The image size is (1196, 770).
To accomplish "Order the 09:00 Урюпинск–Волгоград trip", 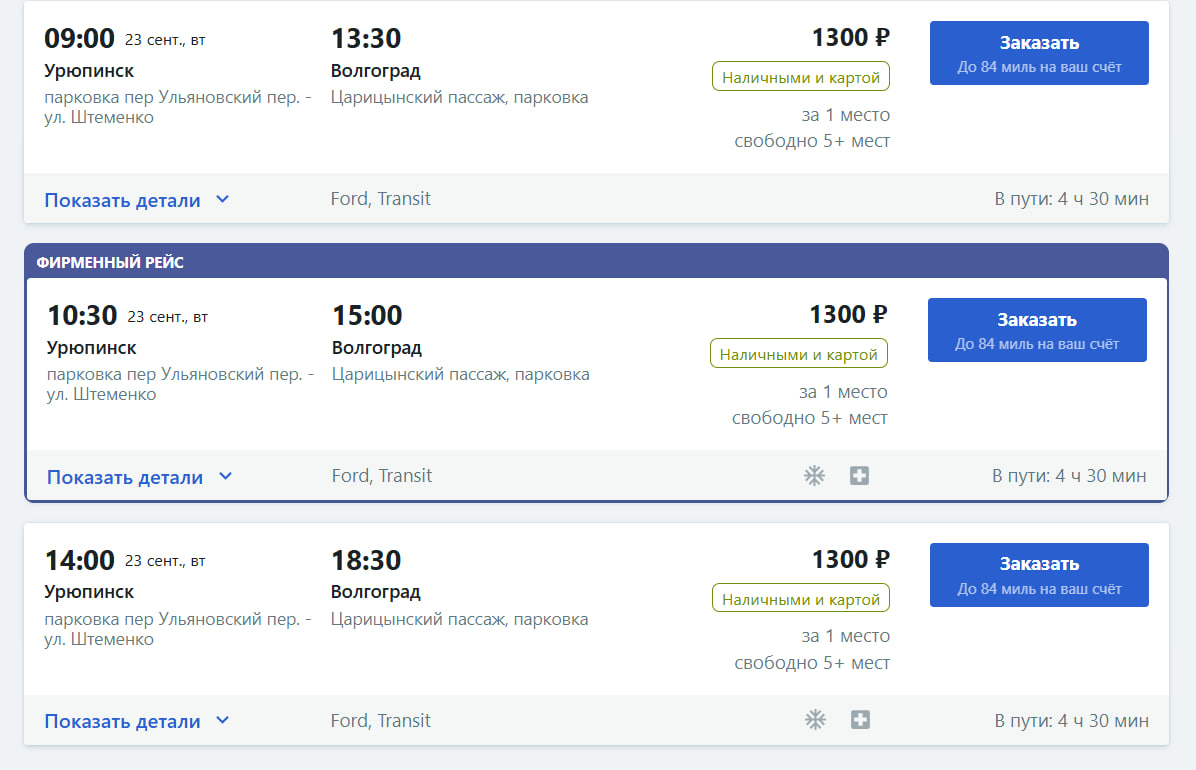I will click(1039, 53).
